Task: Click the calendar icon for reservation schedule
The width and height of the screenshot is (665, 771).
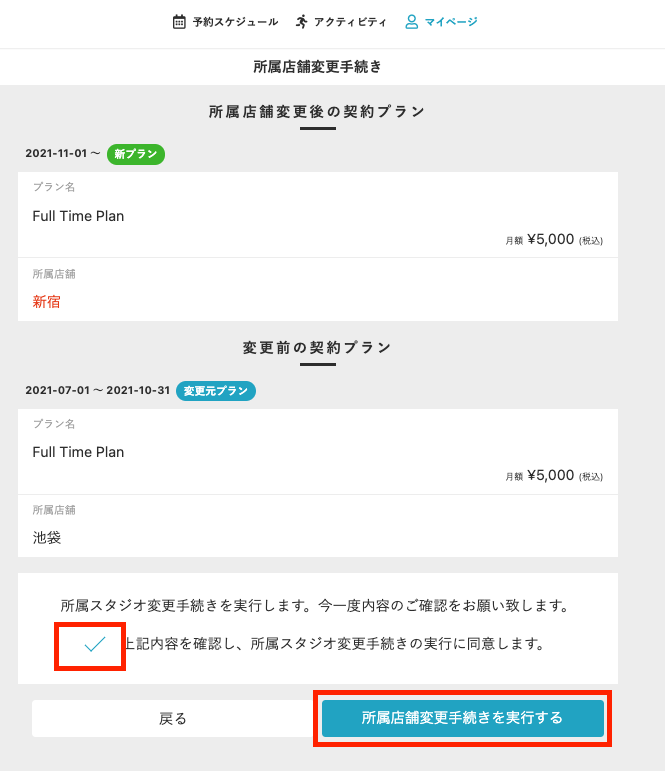Action: coord(179,21)
